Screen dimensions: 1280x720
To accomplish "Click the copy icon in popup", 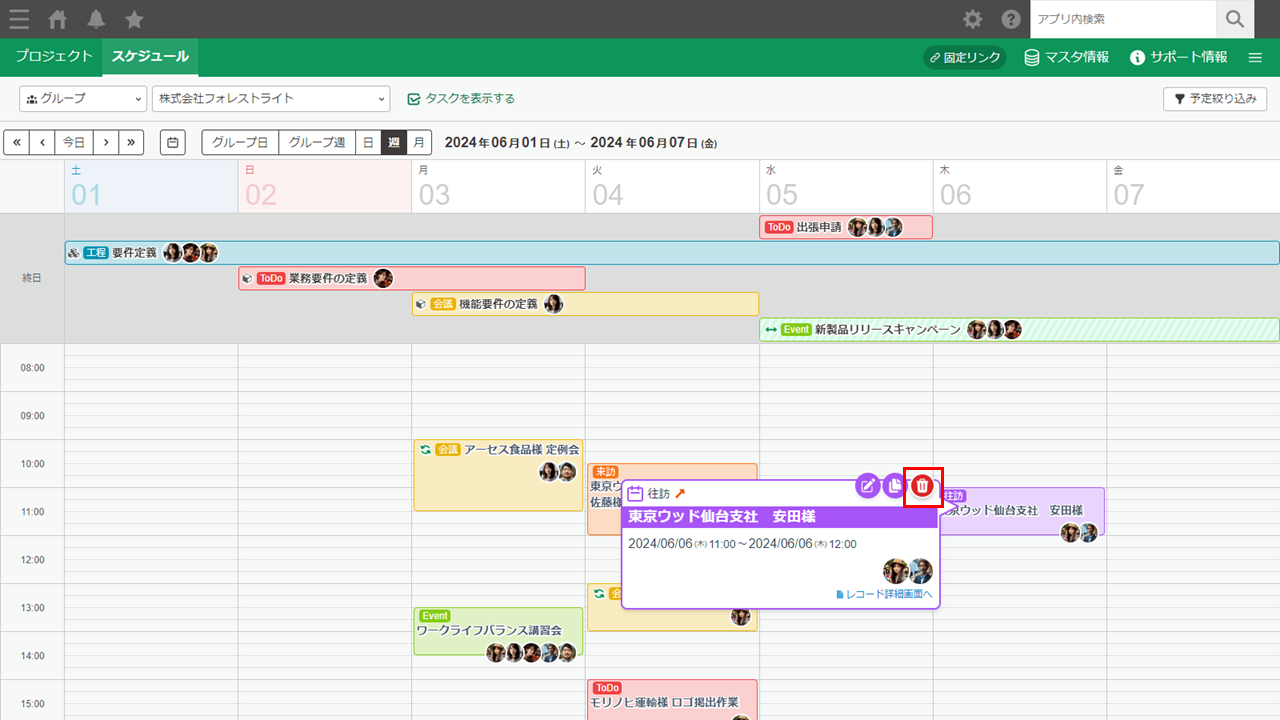I will click(x=895, y=486).
